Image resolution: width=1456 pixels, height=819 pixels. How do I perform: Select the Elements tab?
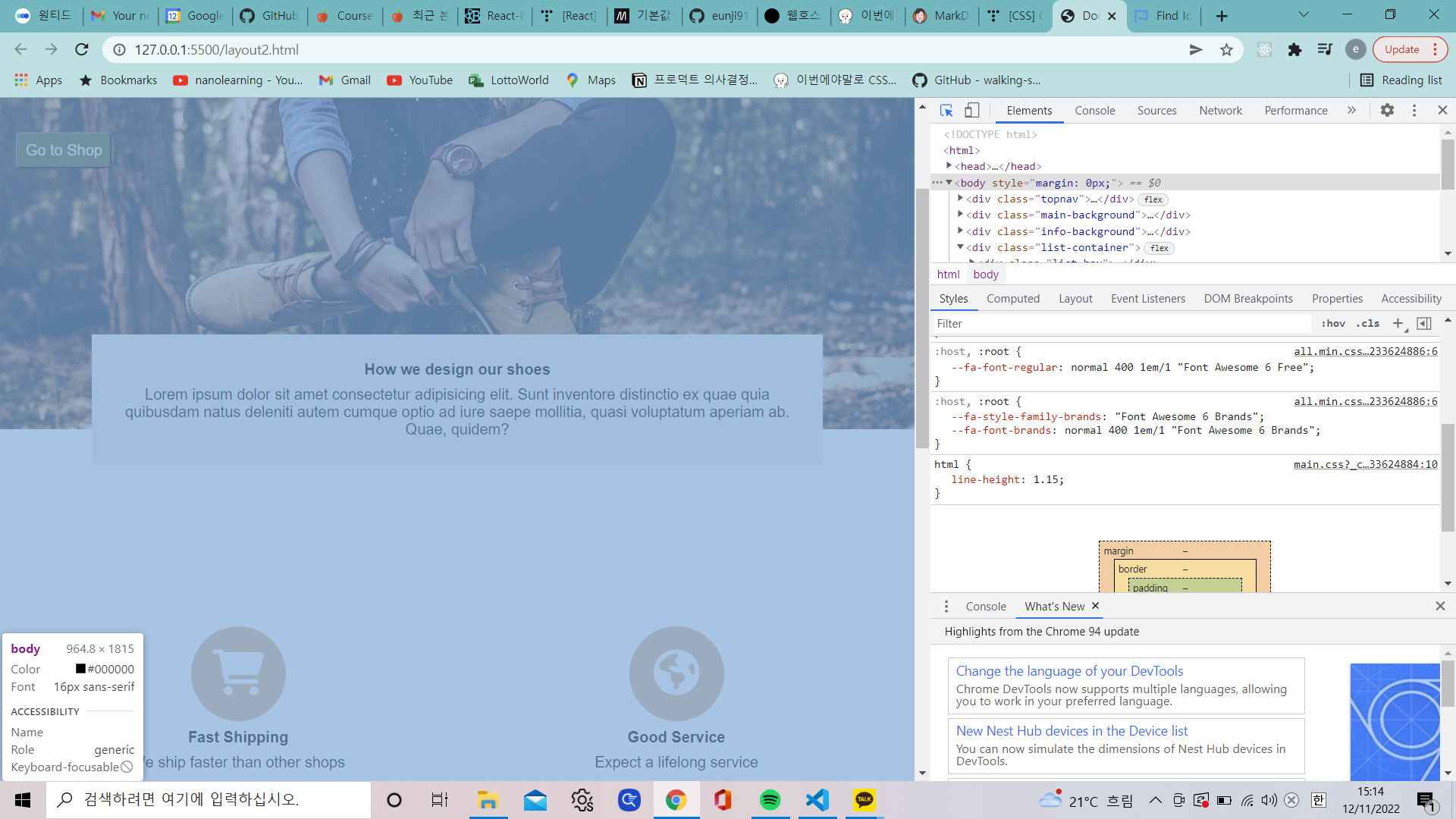(1029, 111)
